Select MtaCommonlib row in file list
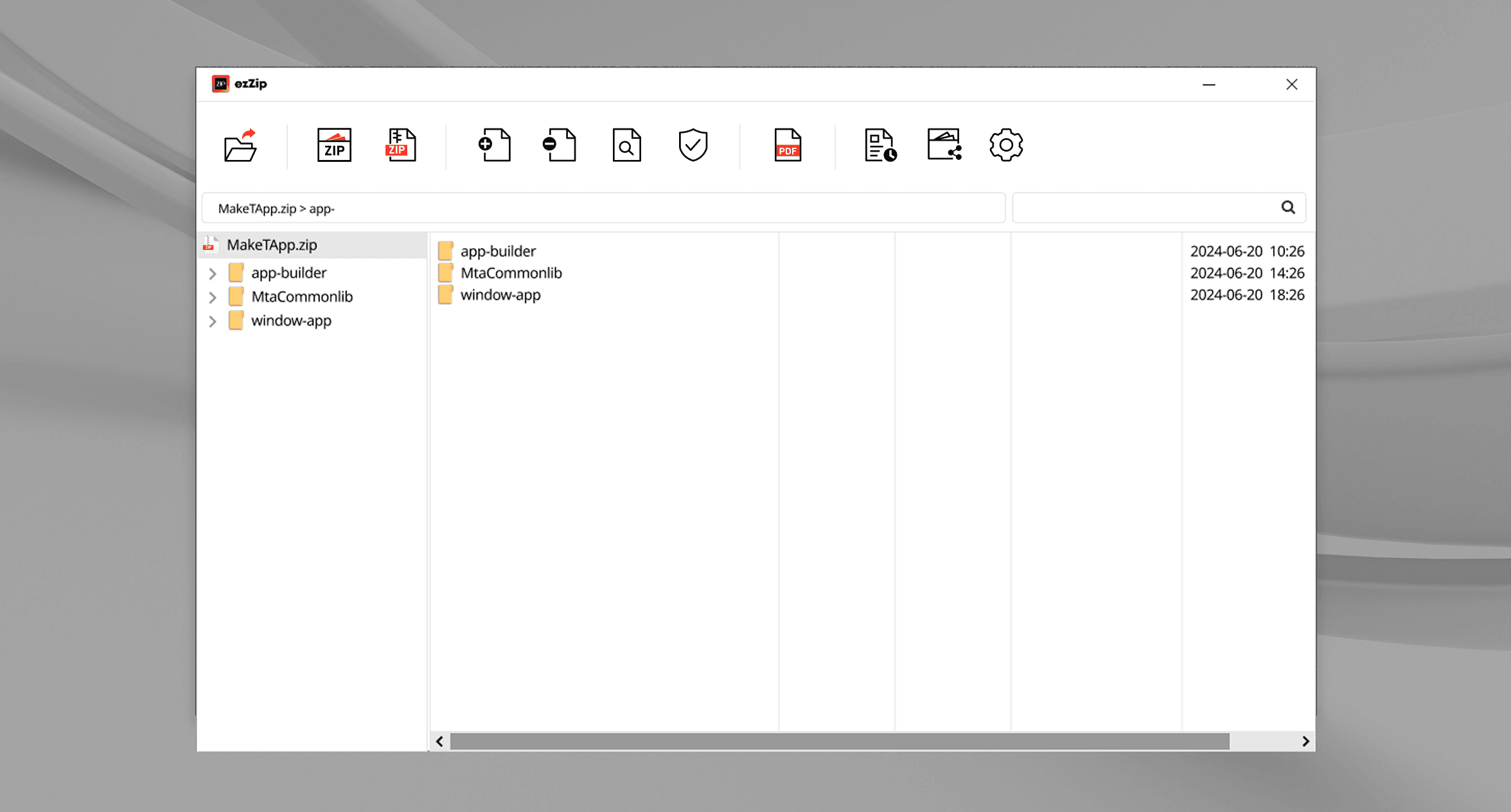The image size is (1511, 812). point(871,273)
